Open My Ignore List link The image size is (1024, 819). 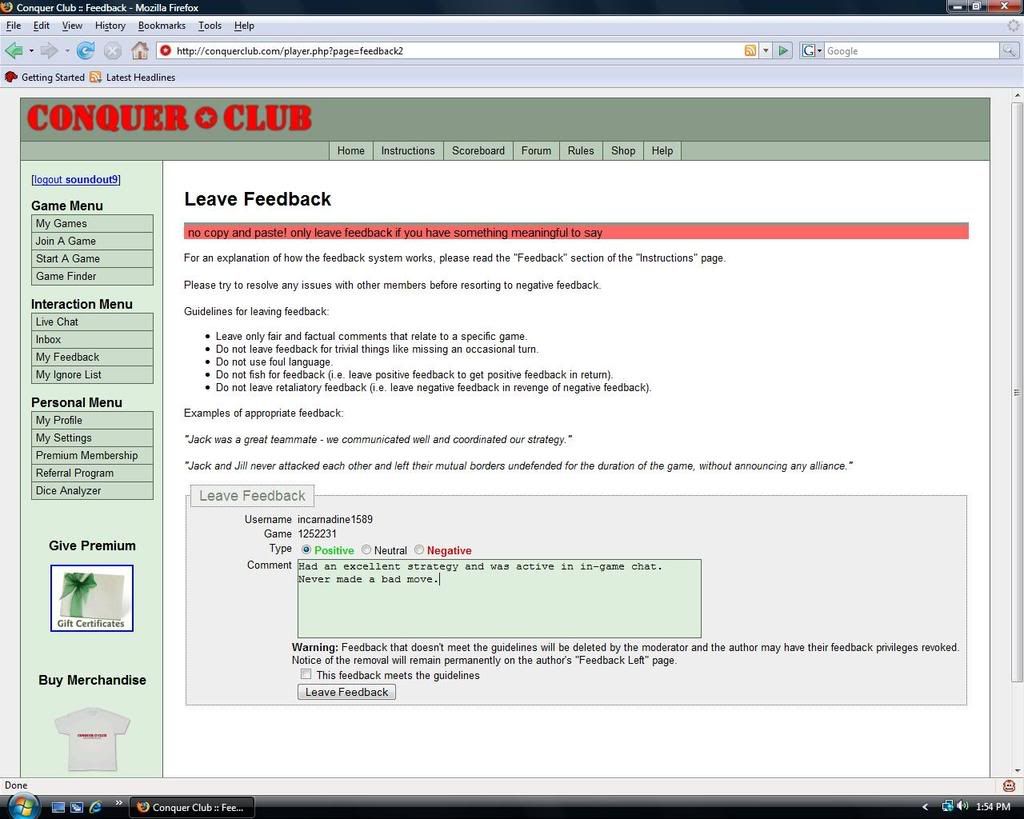(92, 375)
